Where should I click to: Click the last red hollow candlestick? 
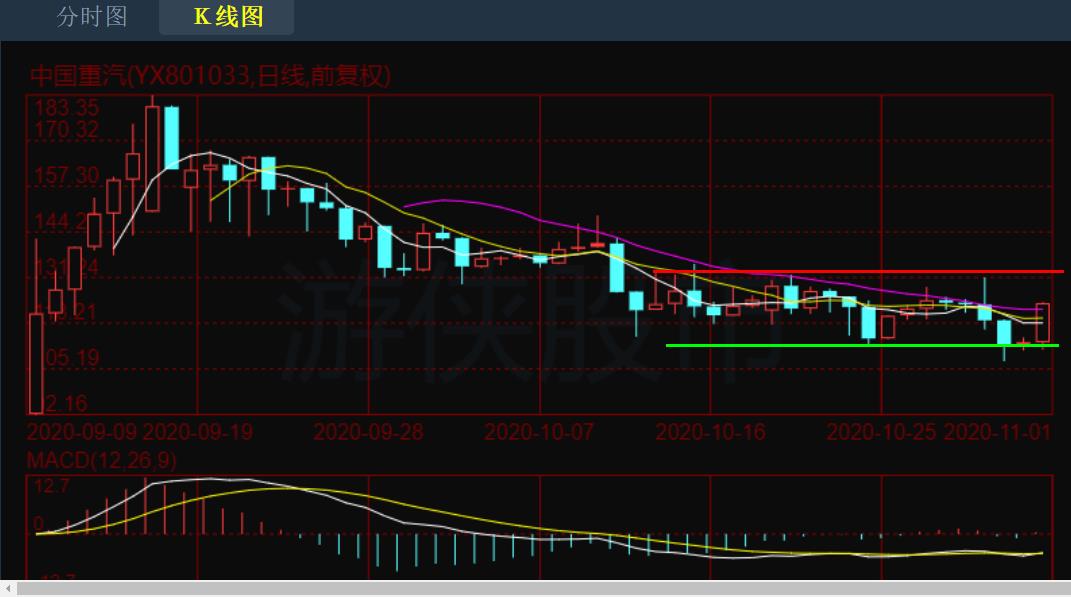(1042, 322)
